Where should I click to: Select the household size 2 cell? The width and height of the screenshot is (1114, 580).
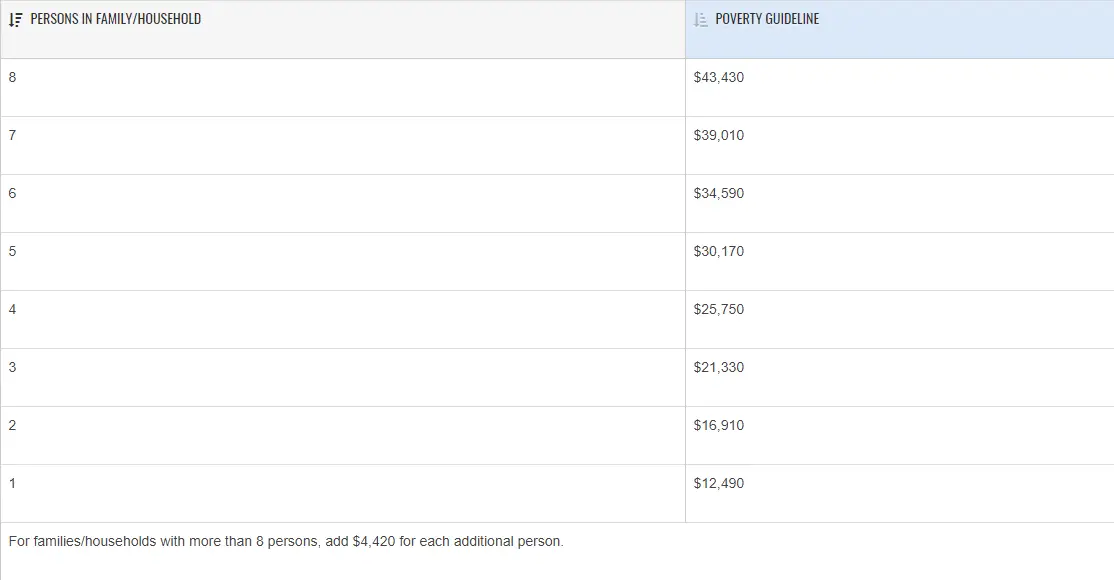click(12, 426)
